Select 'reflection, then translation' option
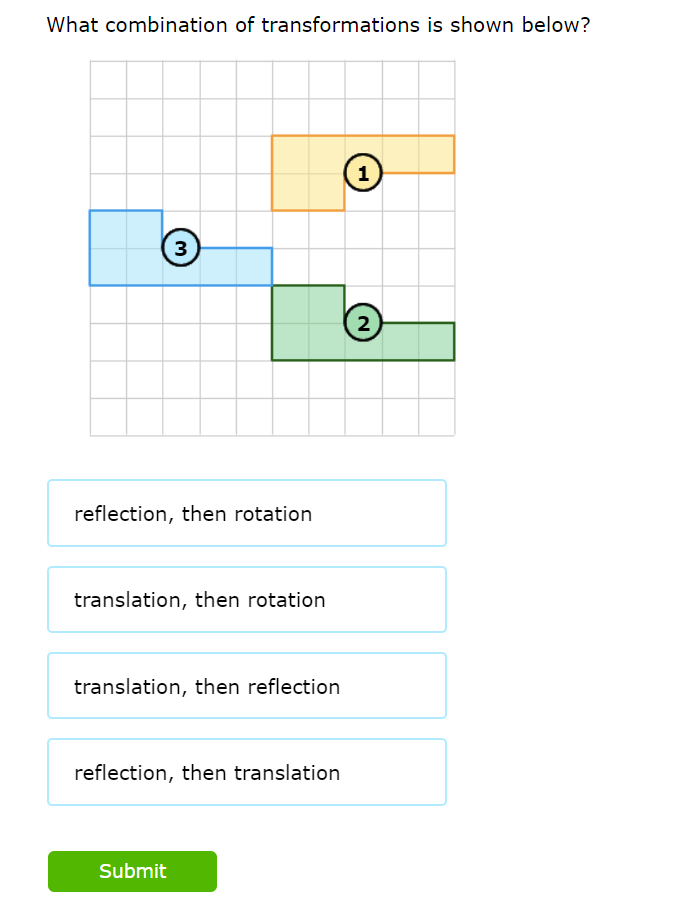The width and height of the screenshot is (691, 901). [246, 772]
